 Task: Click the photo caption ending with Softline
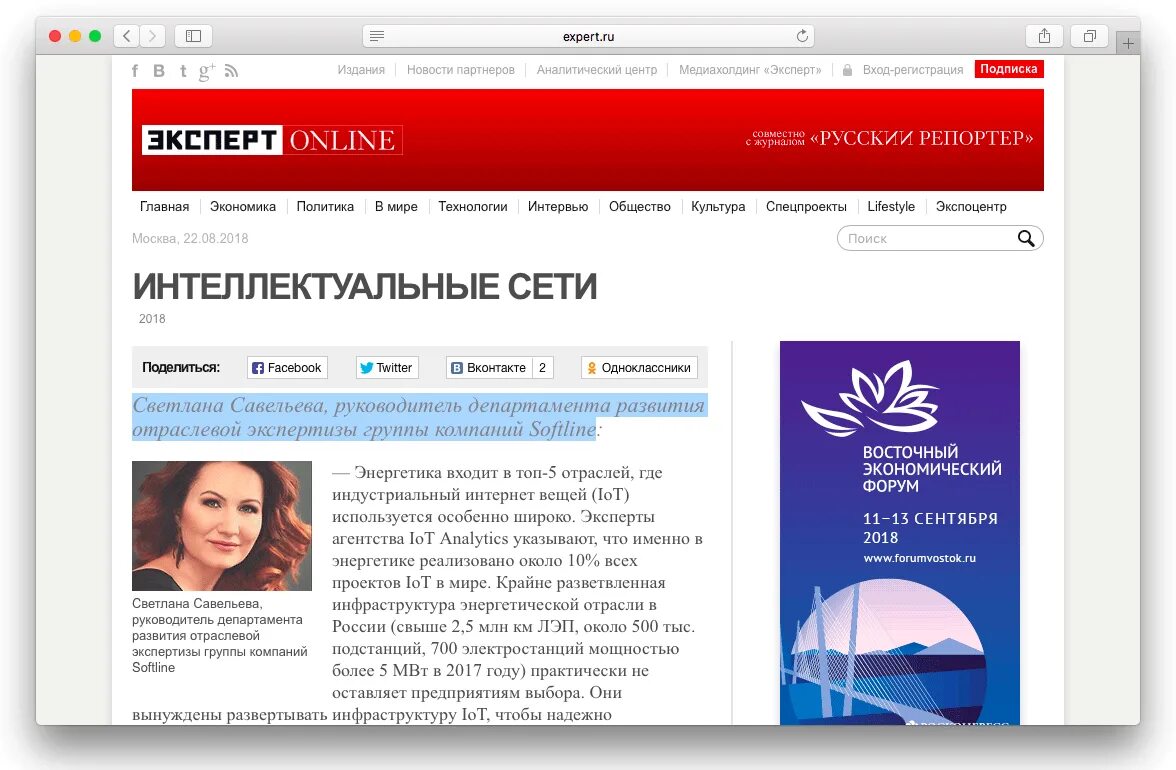coord(220,635)
